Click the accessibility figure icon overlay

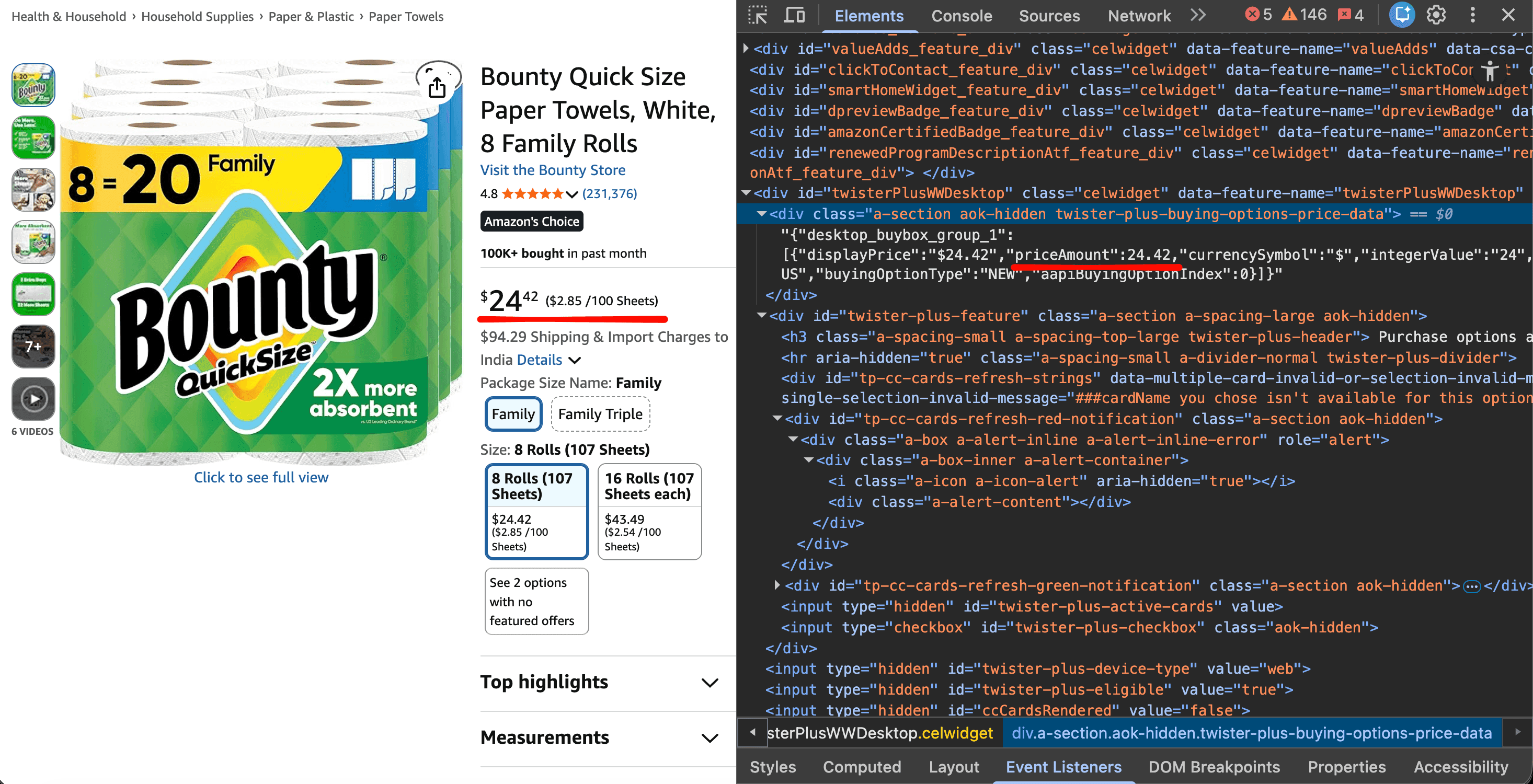click(1490, 71)
